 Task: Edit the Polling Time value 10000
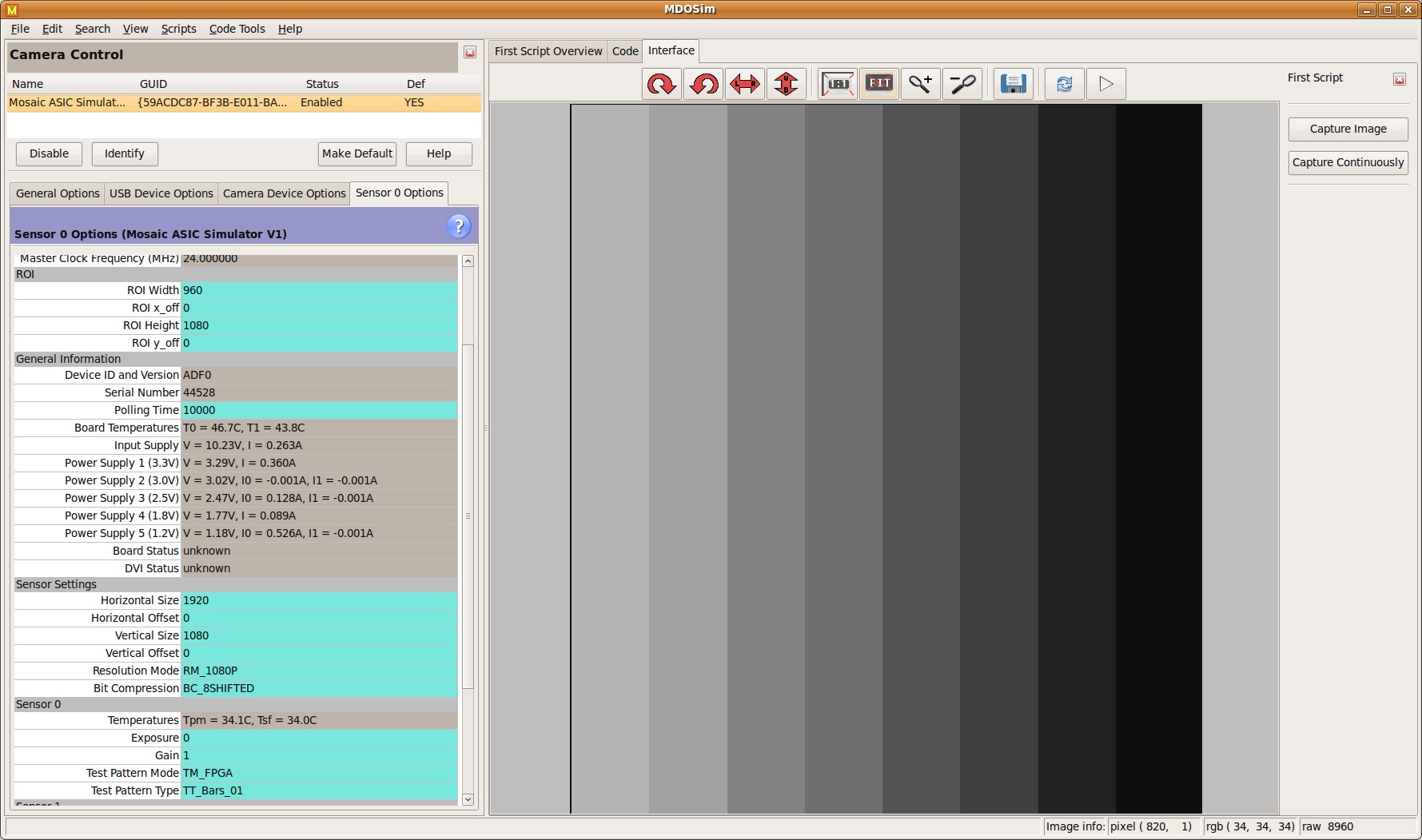coord(319,410)
